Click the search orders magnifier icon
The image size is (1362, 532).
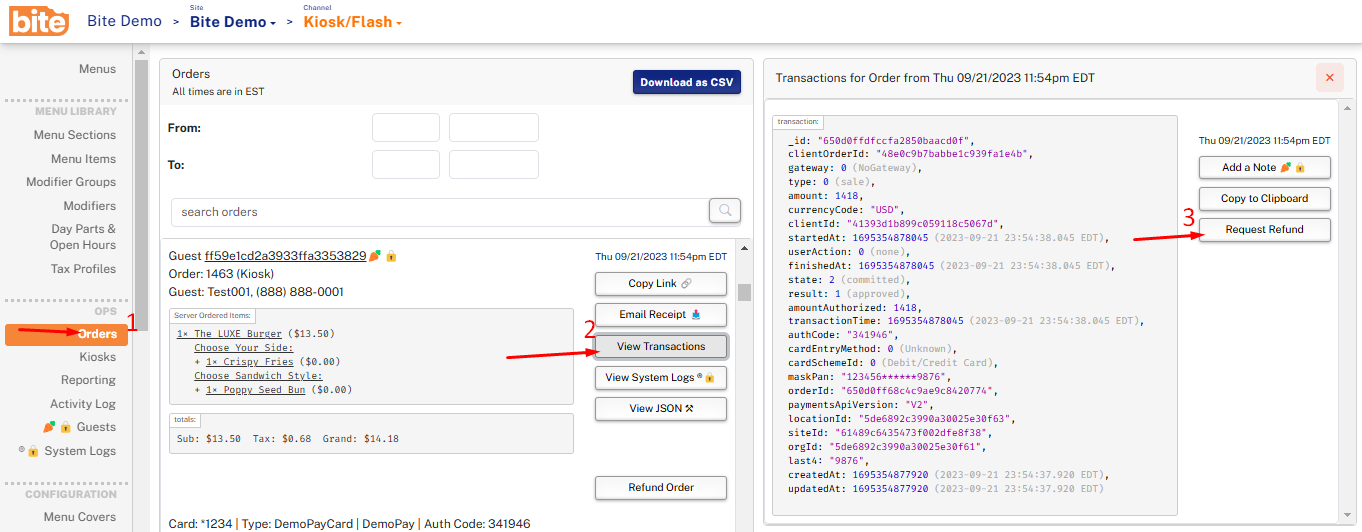tap(724, 210)
